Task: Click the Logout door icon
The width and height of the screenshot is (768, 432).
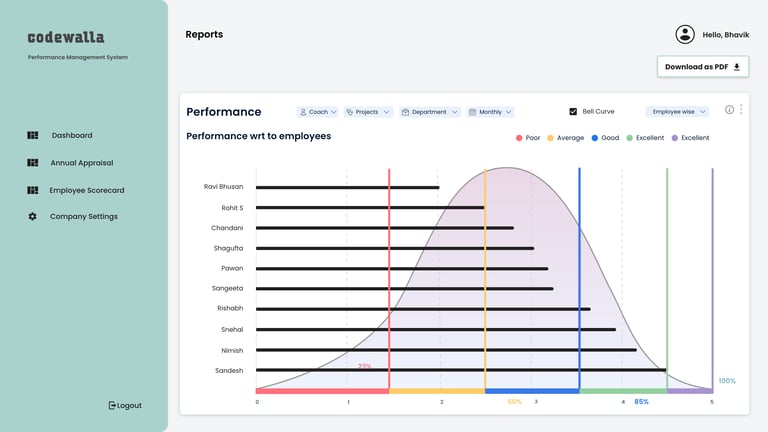Action: click(x=112, y=405)
